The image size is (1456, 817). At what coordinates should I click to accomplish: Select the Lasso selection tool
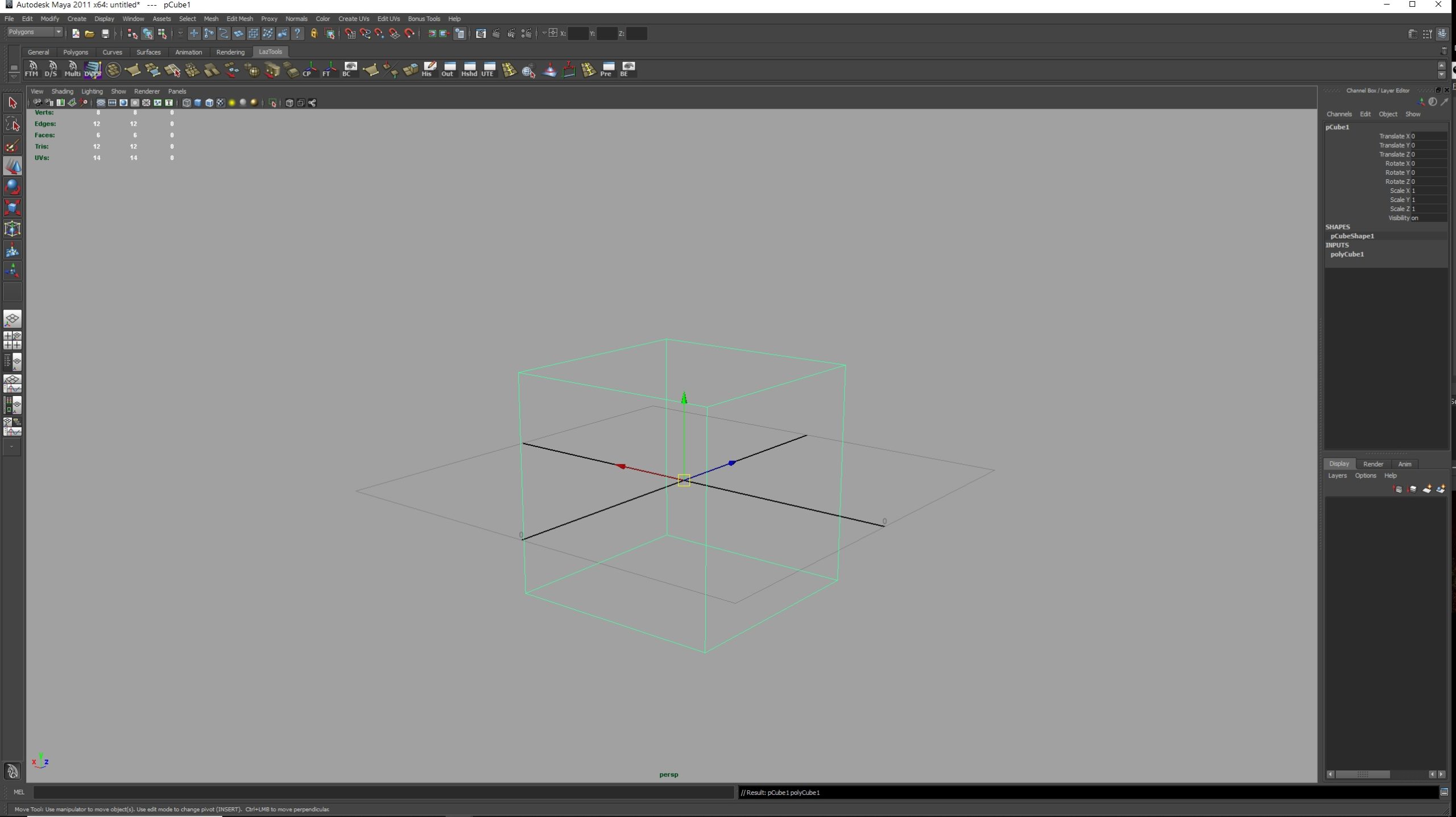point(13,124)
